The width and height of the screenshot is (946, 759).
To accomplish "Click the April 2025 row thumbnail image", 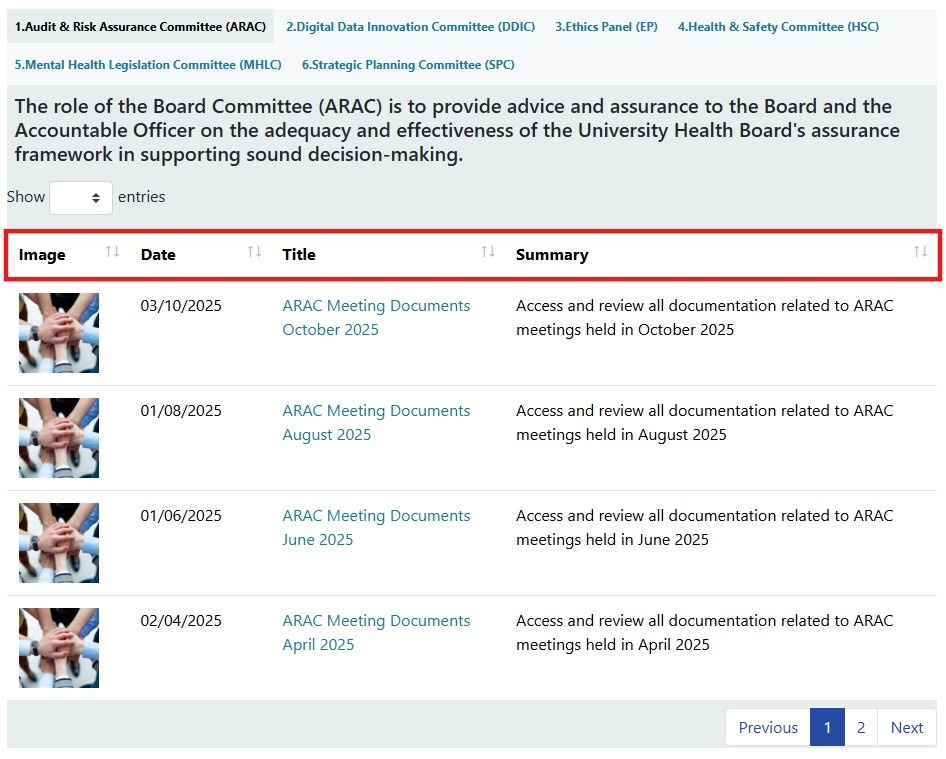I will tap(59, 648).
